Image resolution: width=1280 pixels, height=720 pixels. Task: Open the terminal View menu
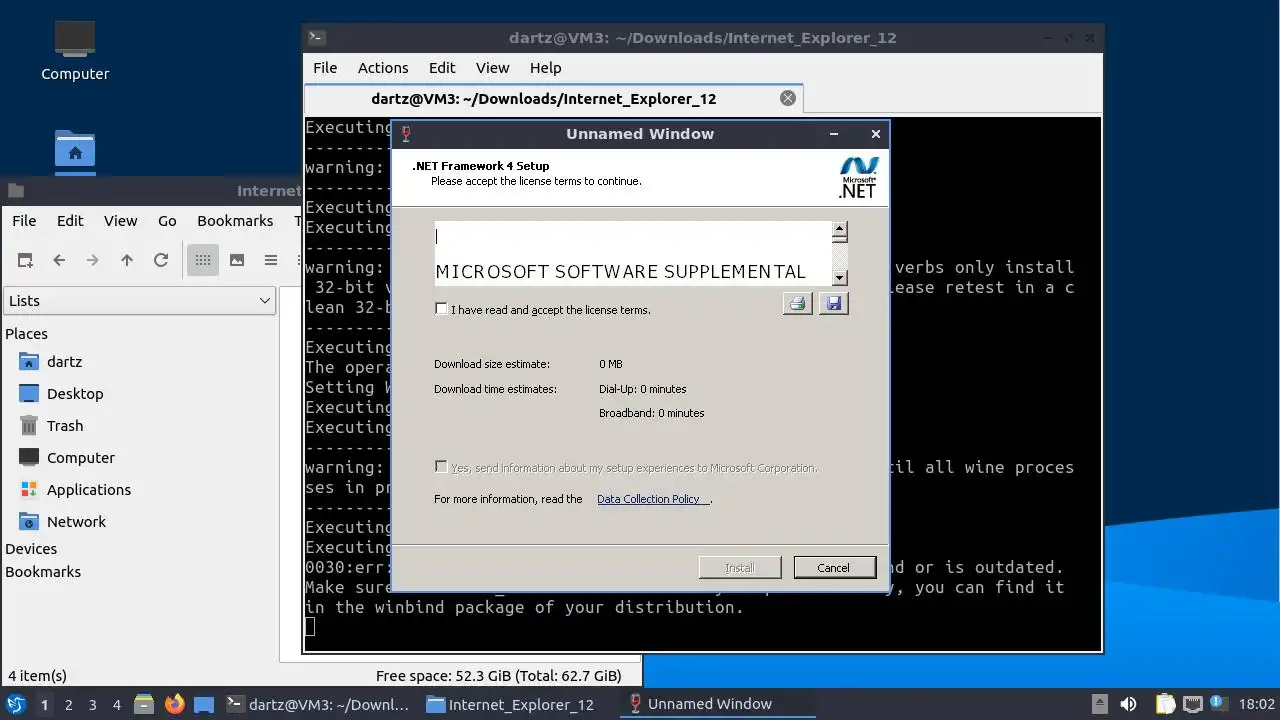pos(492,68)
